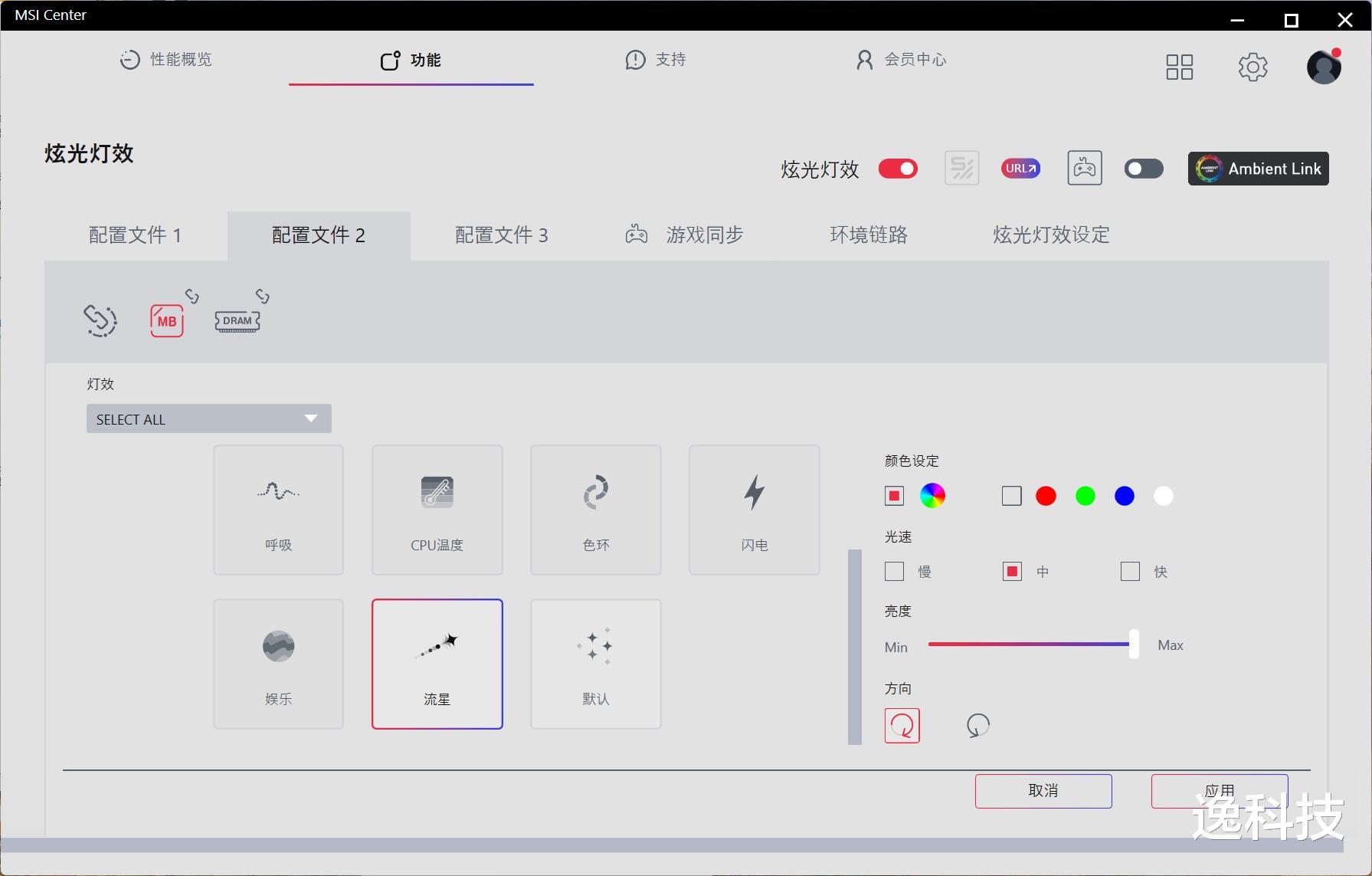Viewport: 1372px width, 876px height.
Task: Switch to 配置文件 3 tab
Action: point(502,235)
